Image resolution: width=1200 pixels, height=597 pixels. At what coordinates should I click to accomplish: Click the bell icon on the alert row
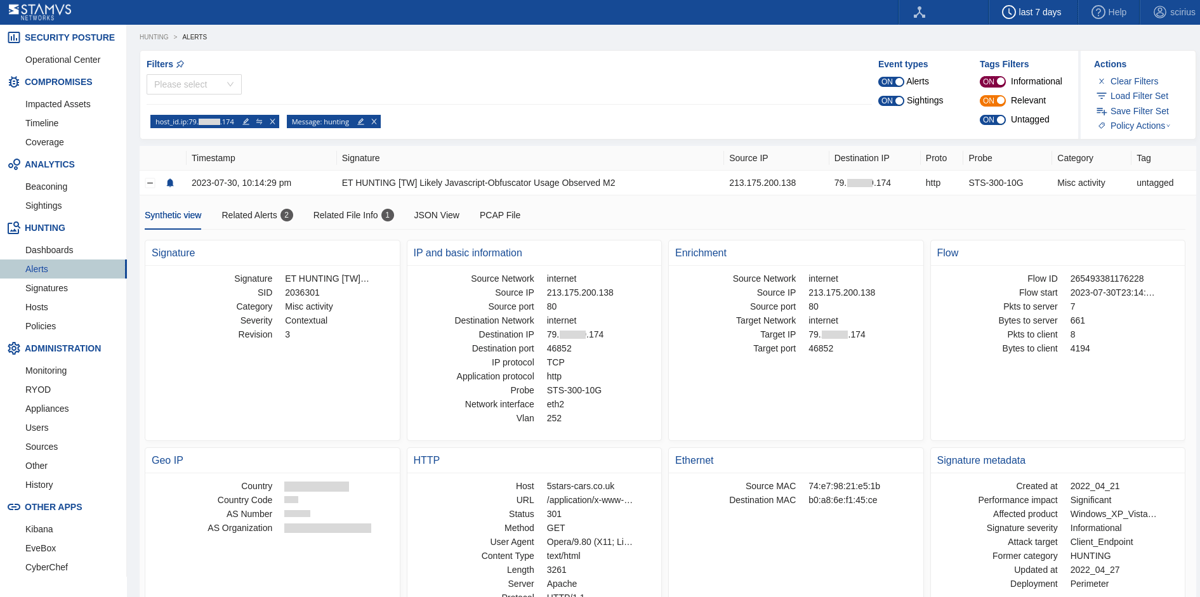[x=170, y=183]
